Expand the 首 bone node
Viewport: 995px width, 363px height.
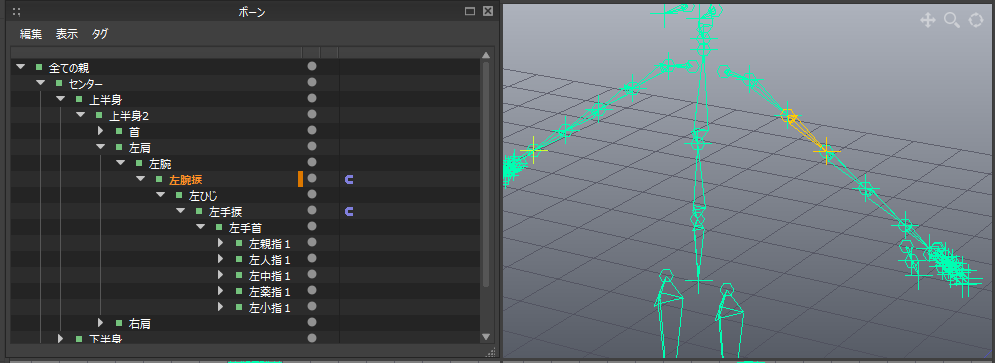[100, 131]
